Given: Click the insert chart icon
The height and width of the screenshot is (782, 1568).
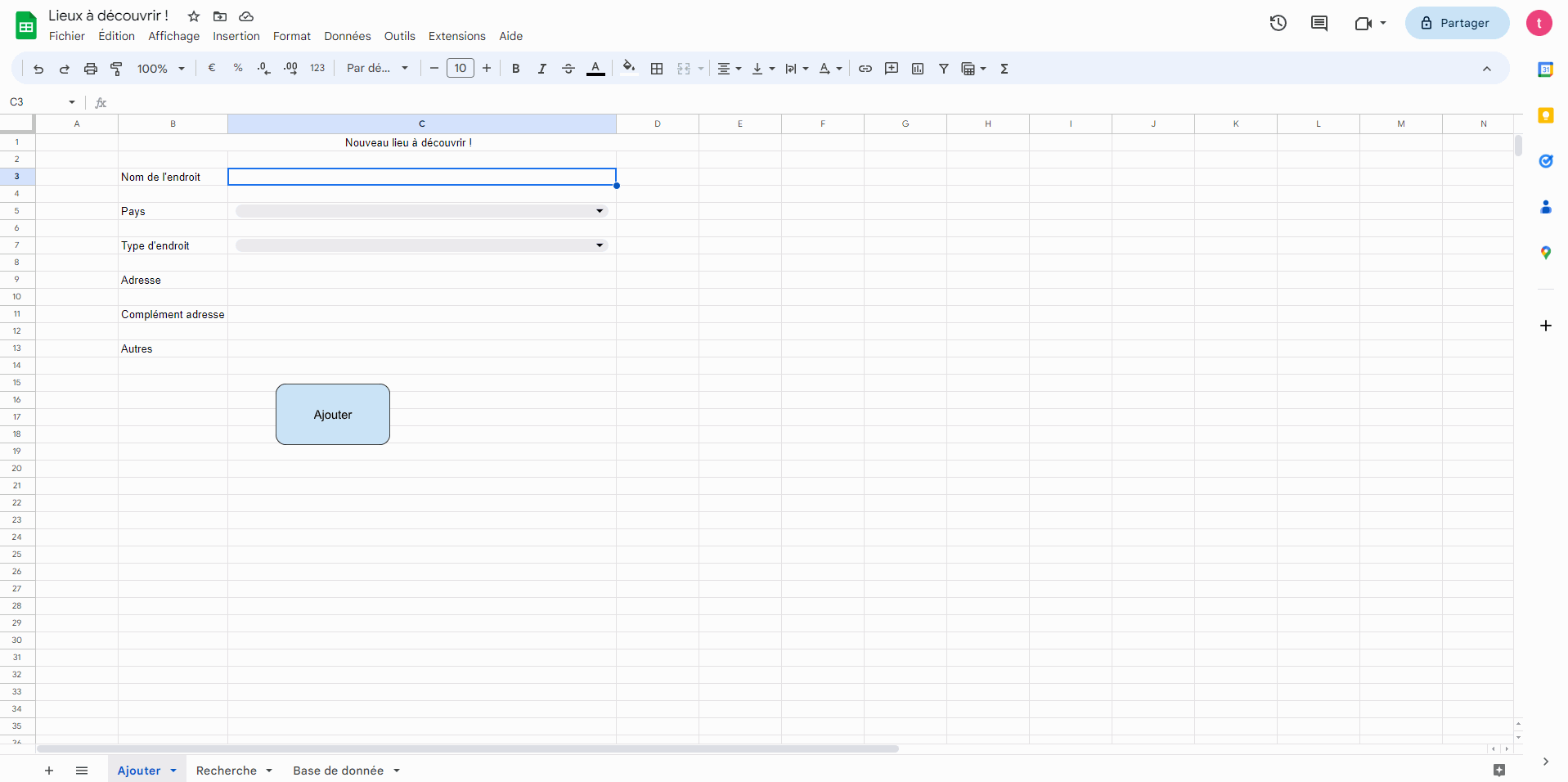Looking at the screenshot, I should (918, 69).
